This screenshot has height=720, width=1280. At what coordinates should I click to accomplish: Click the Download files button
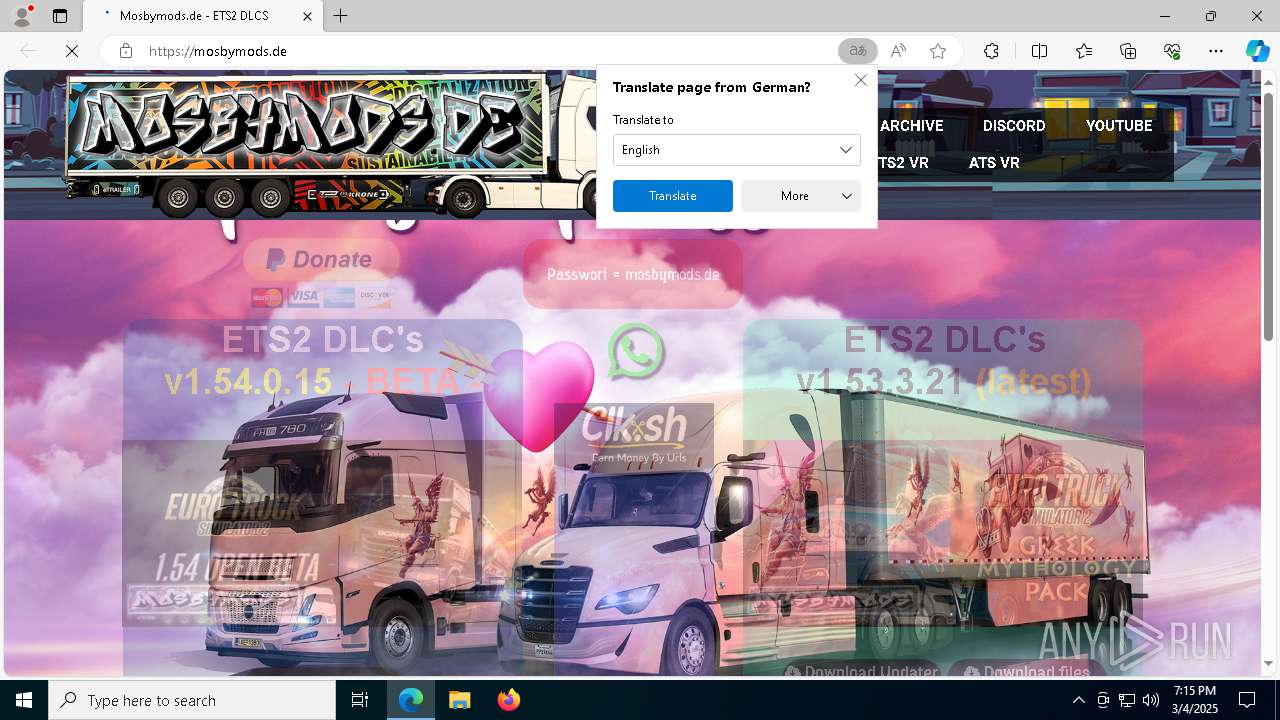[x=1027, y=671]
